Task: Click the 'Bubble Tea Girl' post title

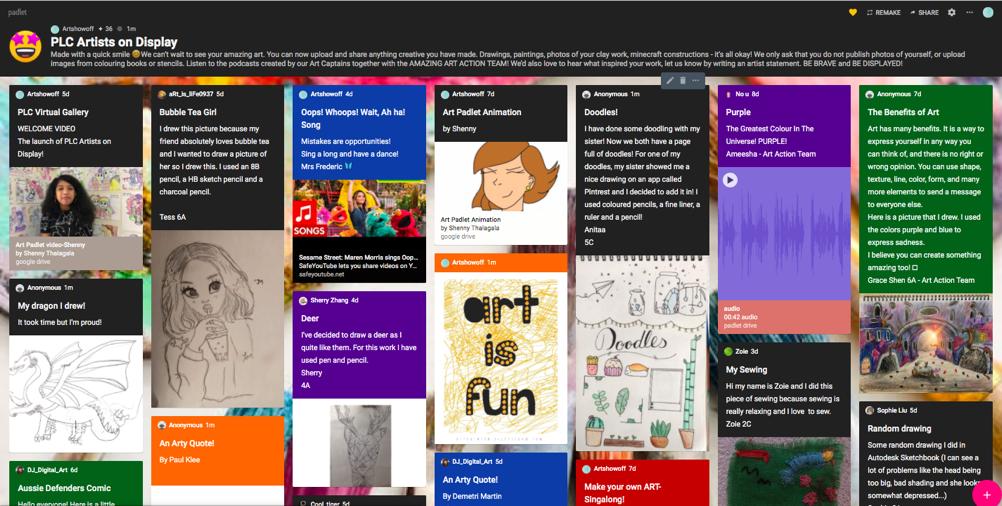Action: [188, 112]
